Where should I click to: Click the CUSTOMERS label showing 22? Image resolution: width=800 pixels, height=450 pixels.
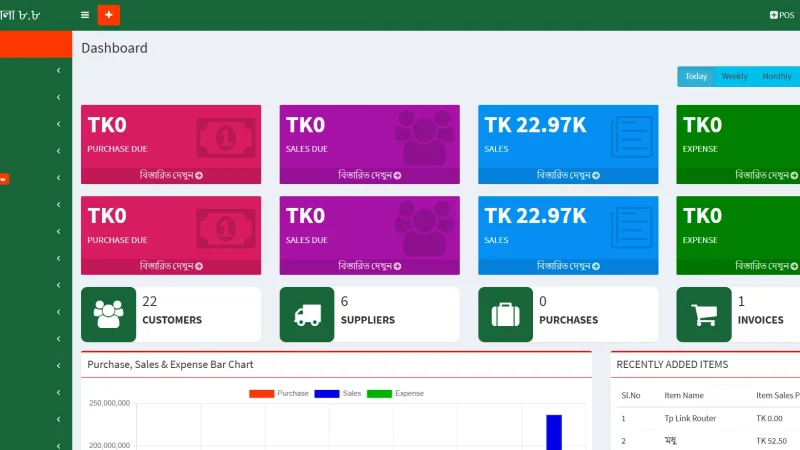pos(172,320)
